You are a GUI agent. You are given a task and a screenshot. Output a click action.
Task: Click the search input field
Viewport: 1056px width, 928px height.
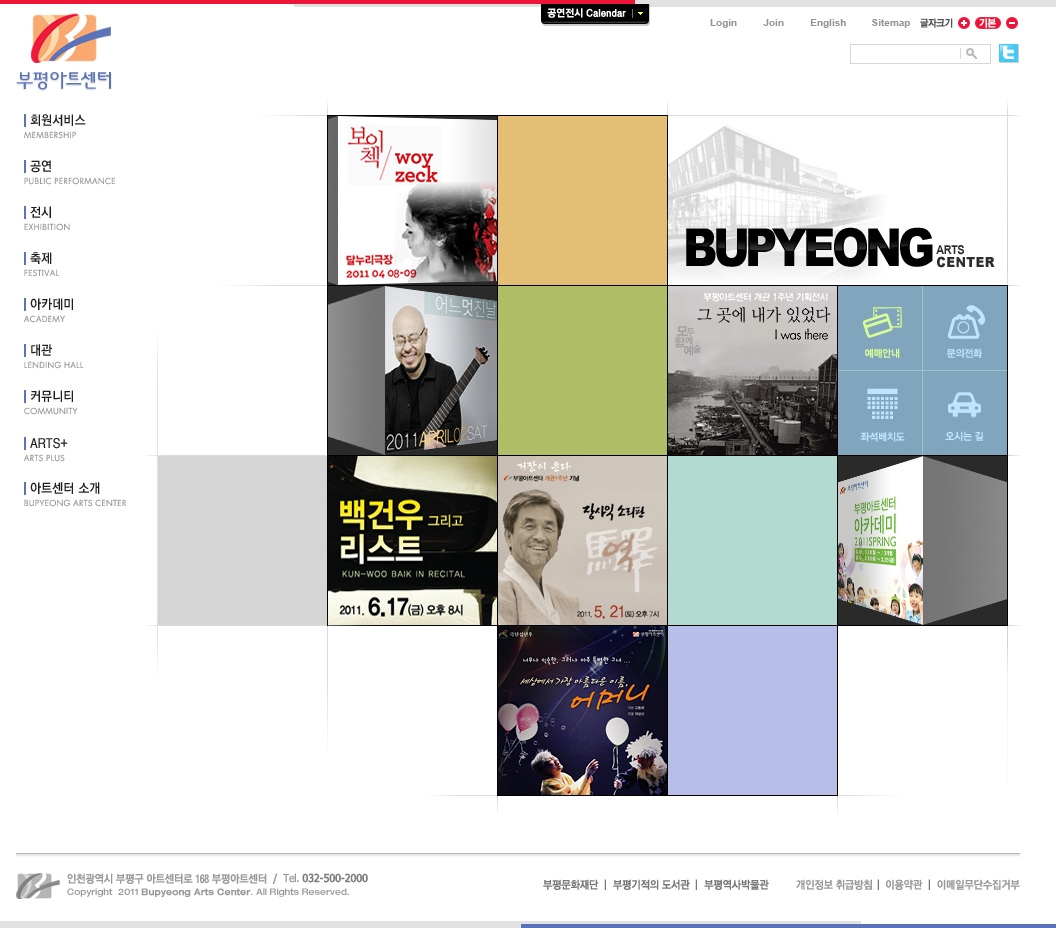(905, 54)
